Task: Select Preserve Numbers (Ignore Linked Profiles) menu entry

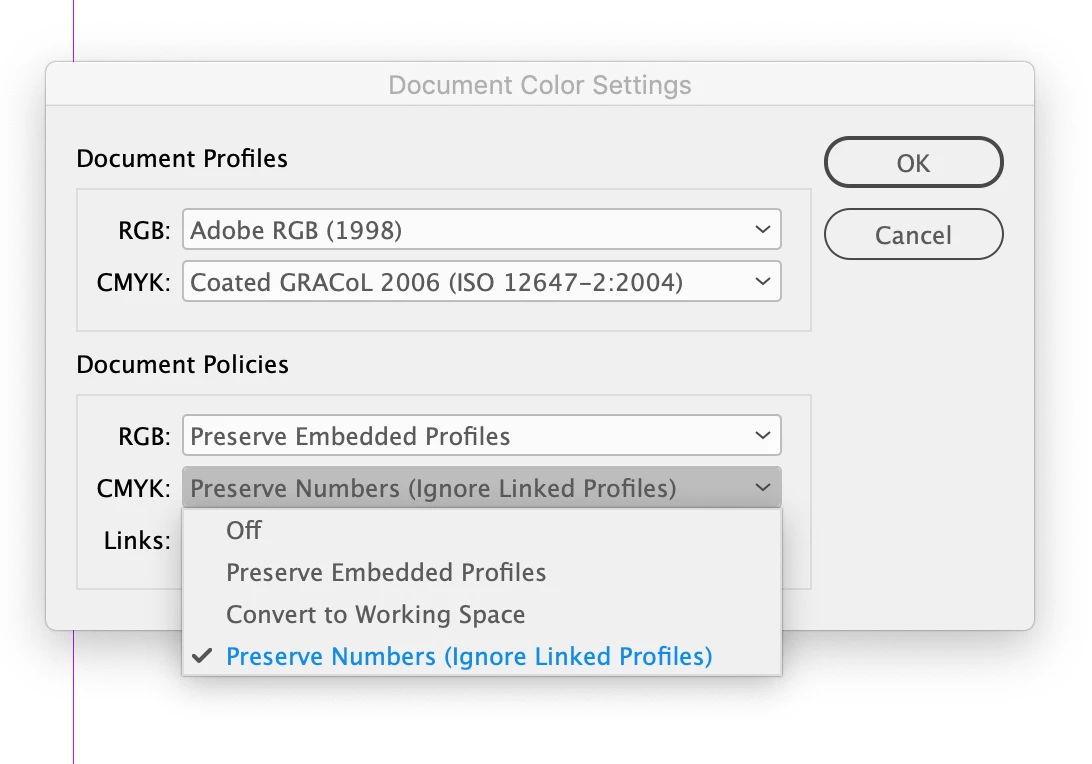Action: 469,657
